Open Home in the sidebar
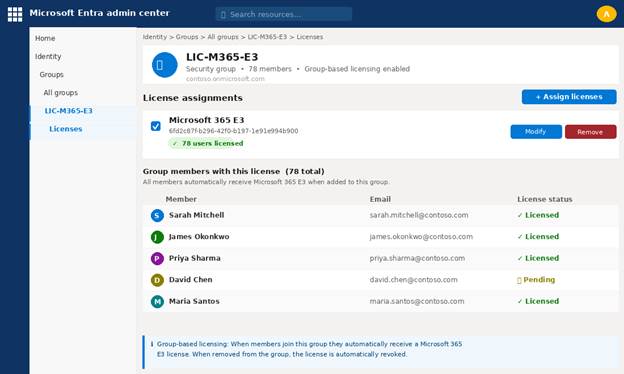This screenshot has height=374, width=624. (45, 38)
